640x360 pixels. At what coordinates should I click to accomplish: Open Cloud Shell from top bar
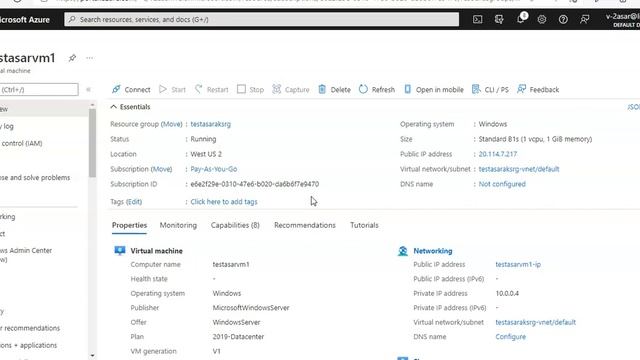coord(478,19)
